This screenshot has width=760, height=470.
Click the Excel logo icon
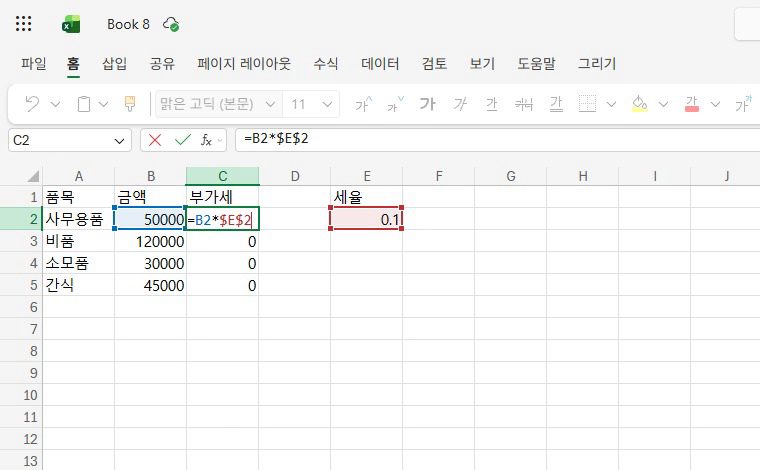pos(71,24)
